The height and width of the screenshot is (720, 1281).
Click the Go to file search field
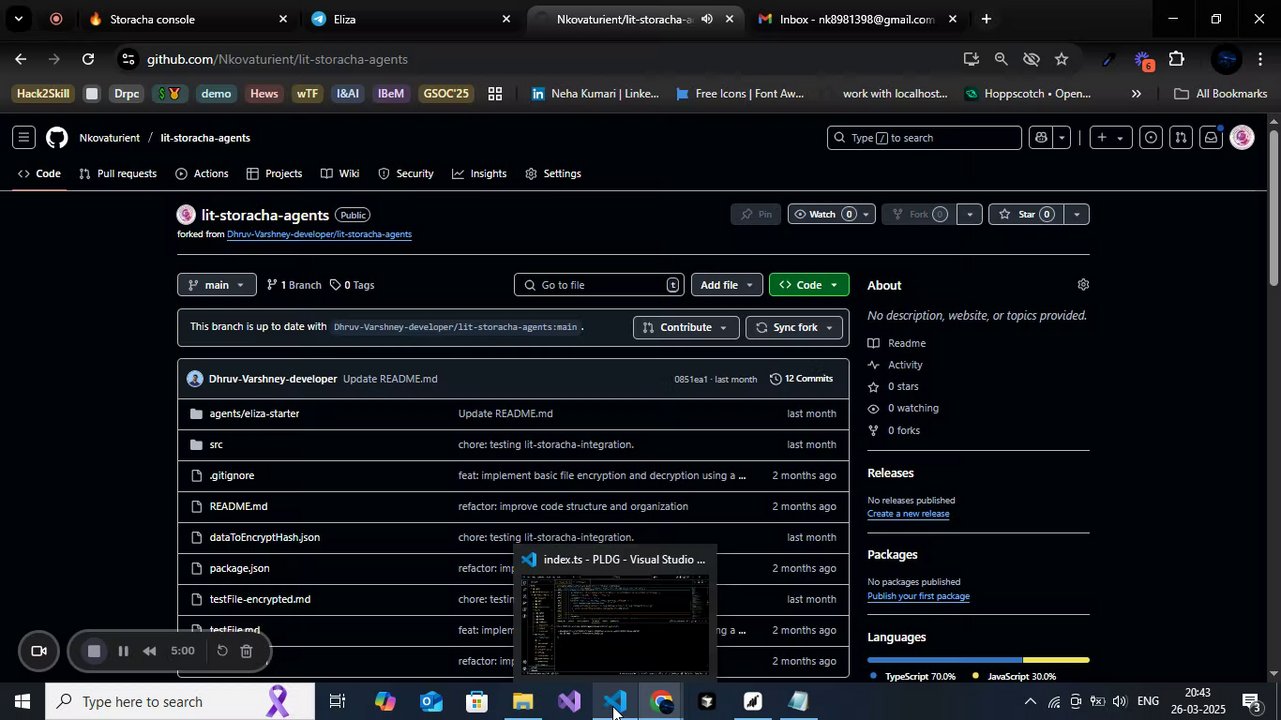(600, 285)
